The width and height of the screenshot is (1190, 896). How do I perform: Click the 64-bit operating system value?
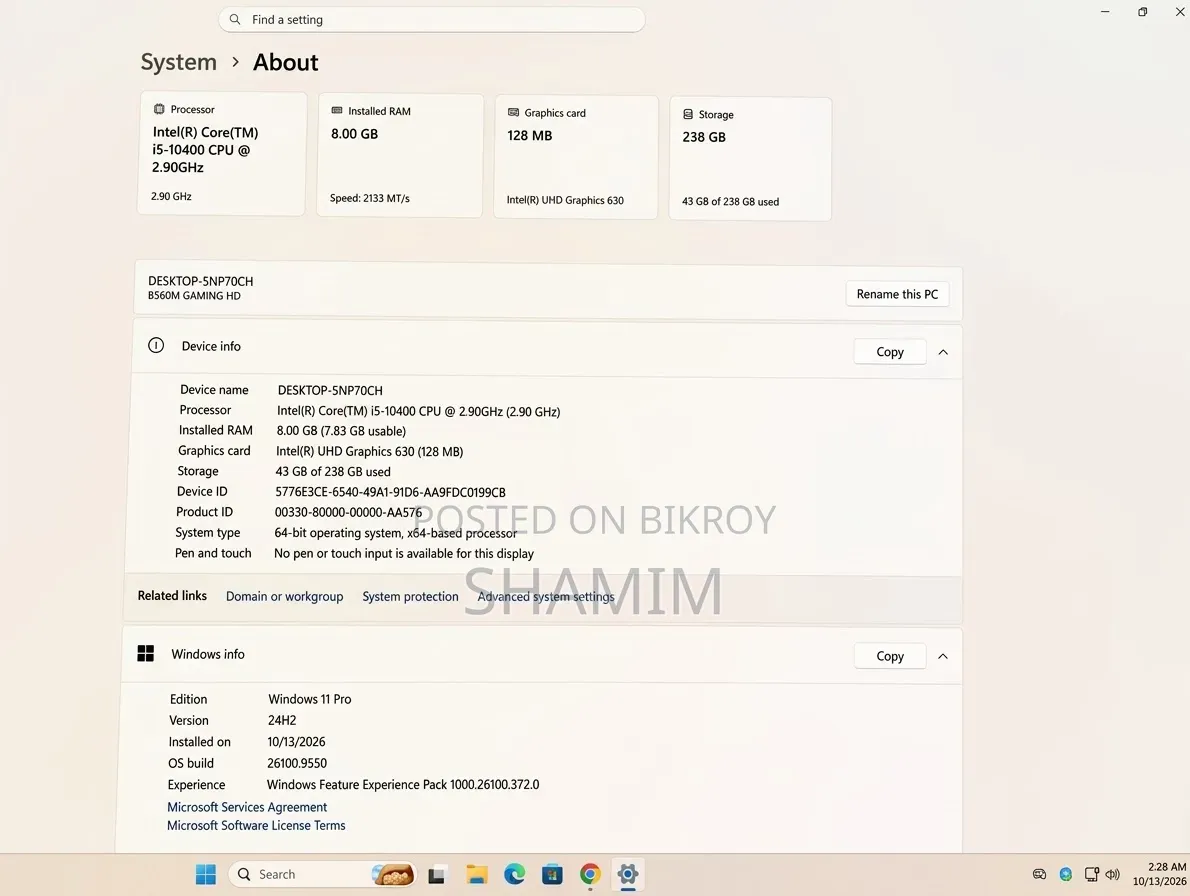395,533
